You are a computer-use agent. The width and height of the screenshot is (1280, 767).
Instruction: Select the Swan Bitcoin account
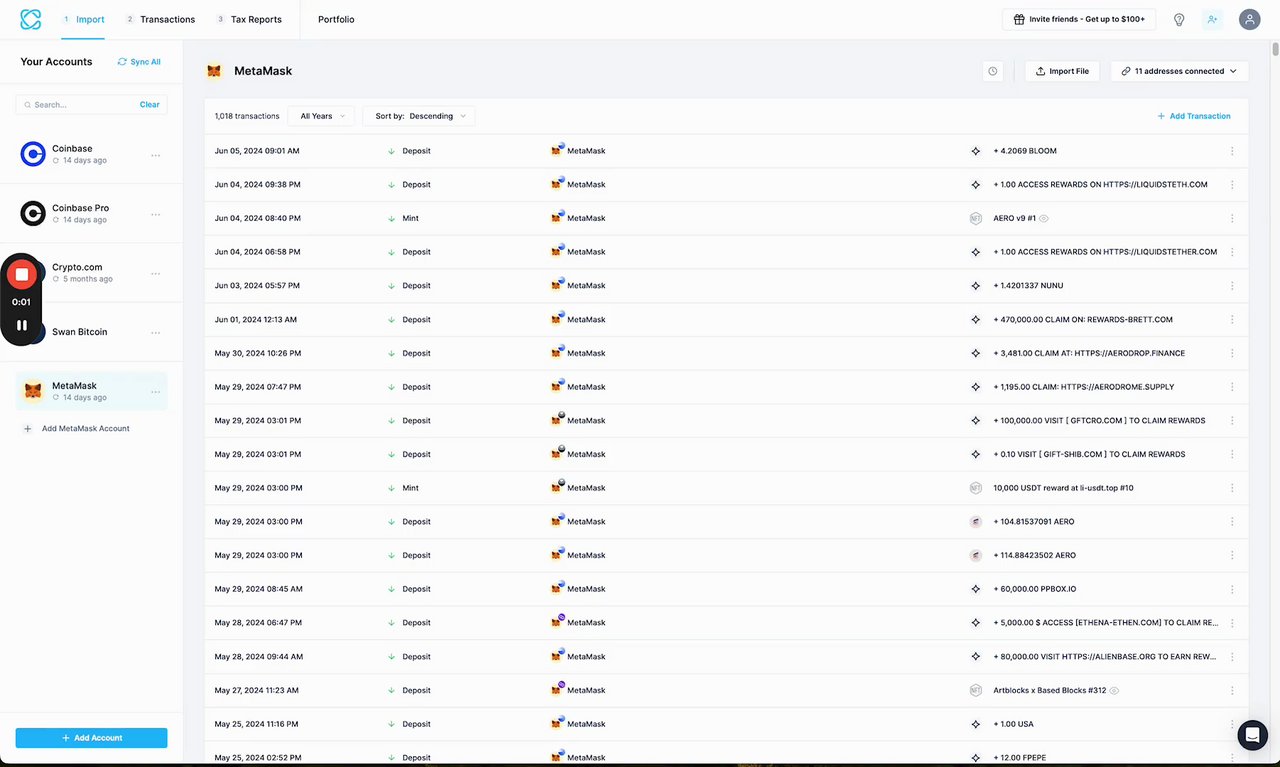click(91, 332)
